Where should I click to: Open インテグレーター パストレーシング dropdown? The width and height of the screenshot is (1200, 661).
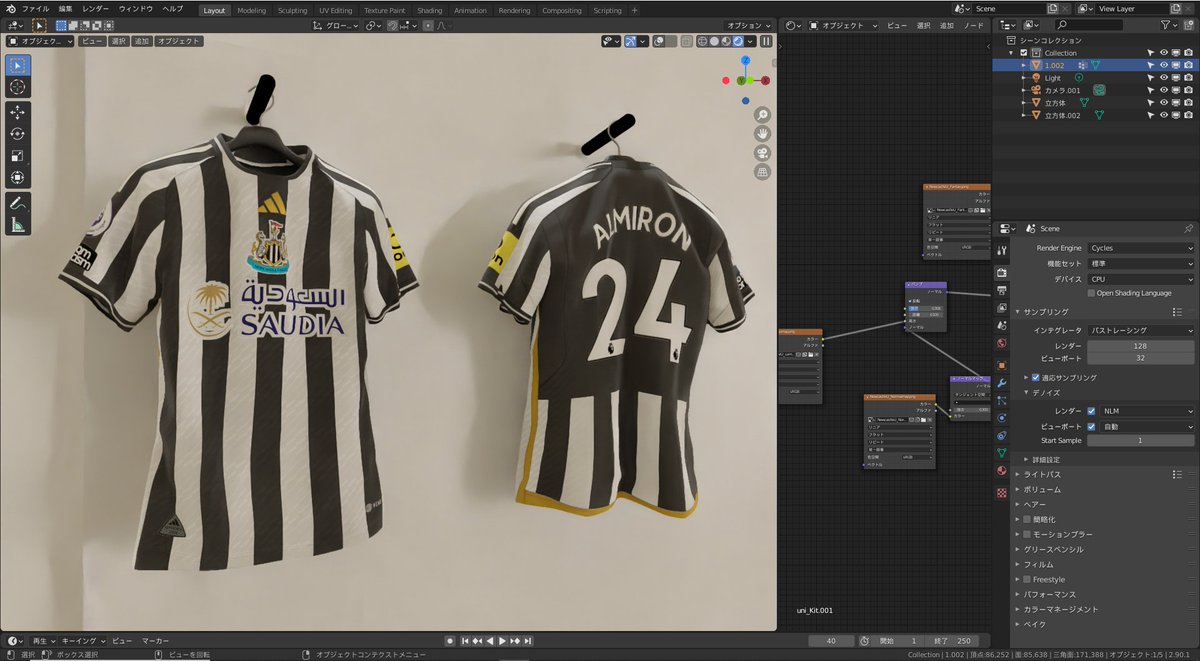click(x=1141, y=330)
